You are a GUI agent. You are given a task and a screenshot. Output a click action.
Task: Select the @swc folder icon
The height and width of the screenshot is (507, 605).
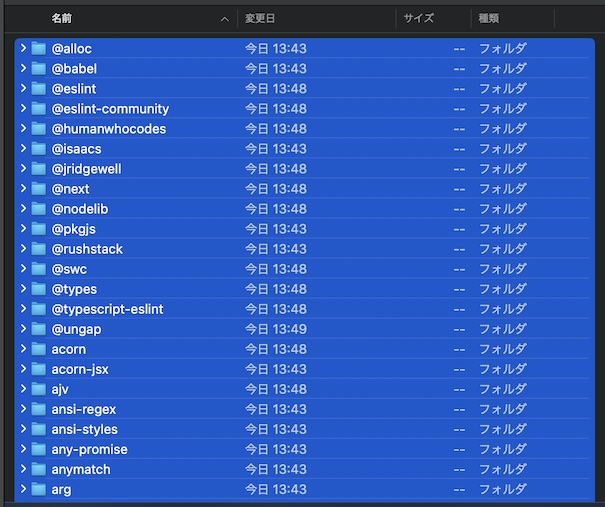point(39,269)
